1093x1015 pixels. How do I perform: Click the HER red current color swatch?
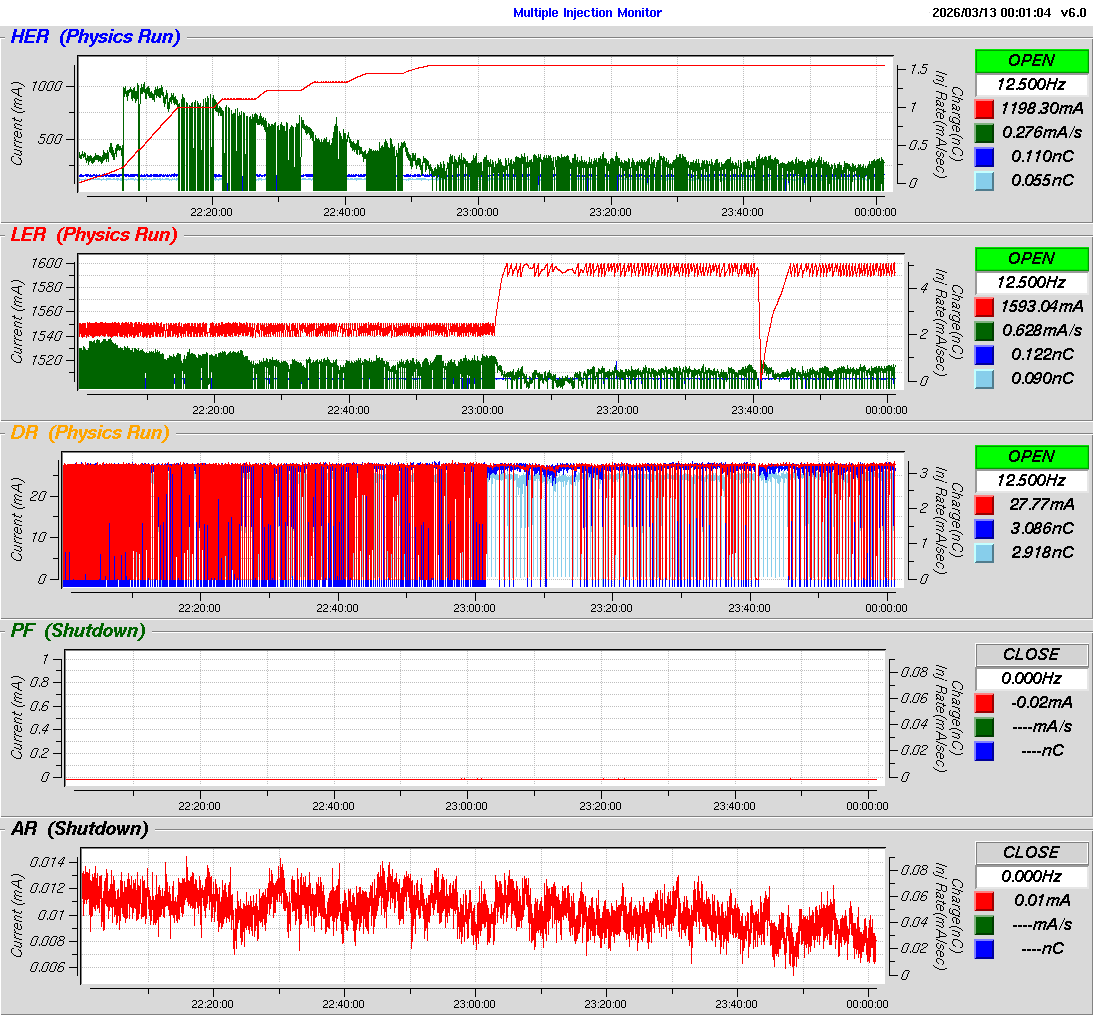(x=985, y=108)
